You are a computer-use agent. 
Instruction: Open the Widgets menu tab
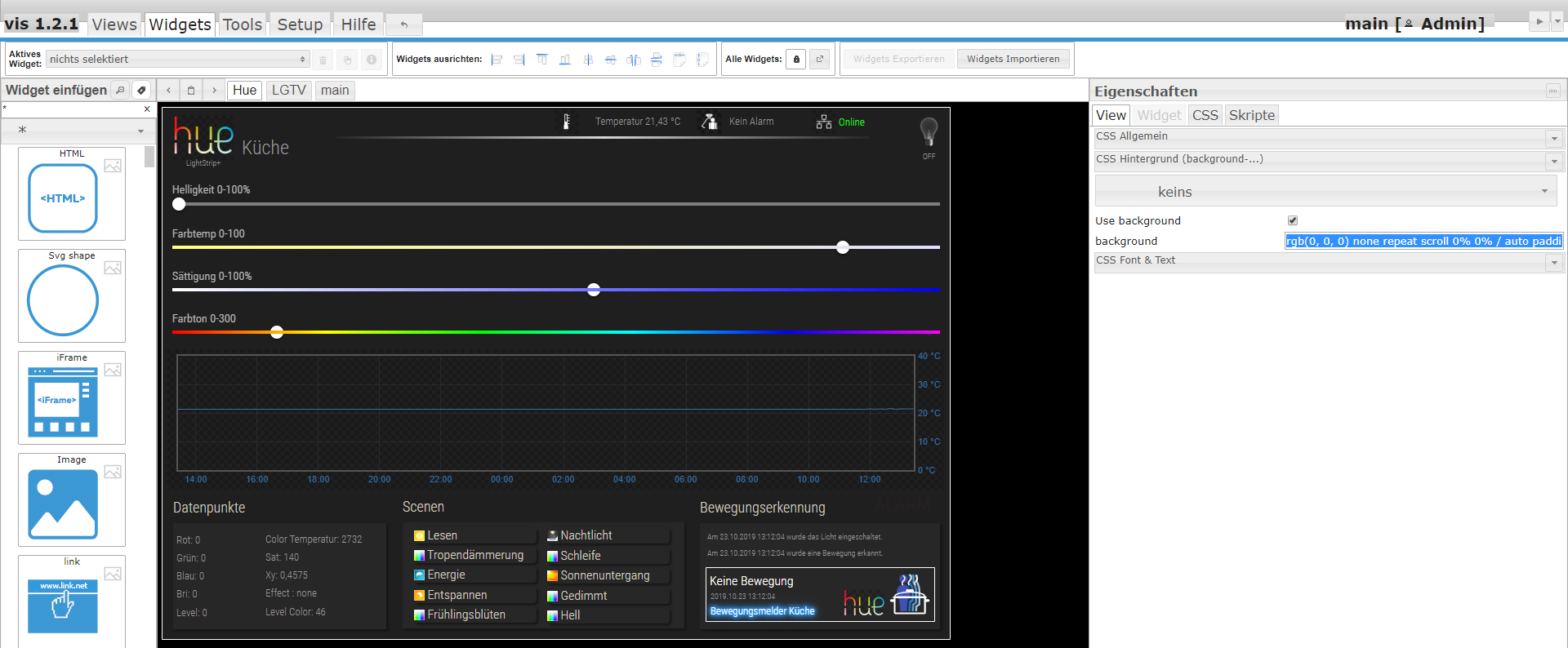click(x=180, y=24)
